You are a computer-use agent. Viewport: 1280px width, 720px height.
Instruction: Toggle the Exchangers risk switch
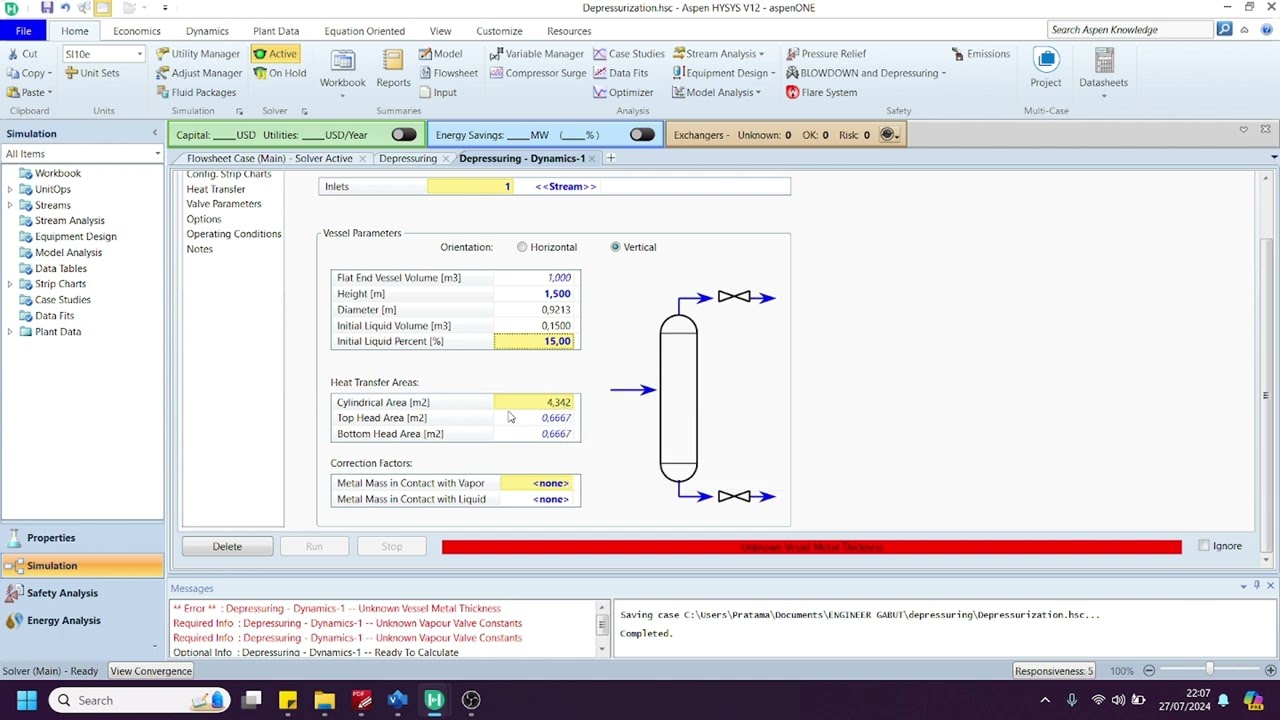pos(888,135)
